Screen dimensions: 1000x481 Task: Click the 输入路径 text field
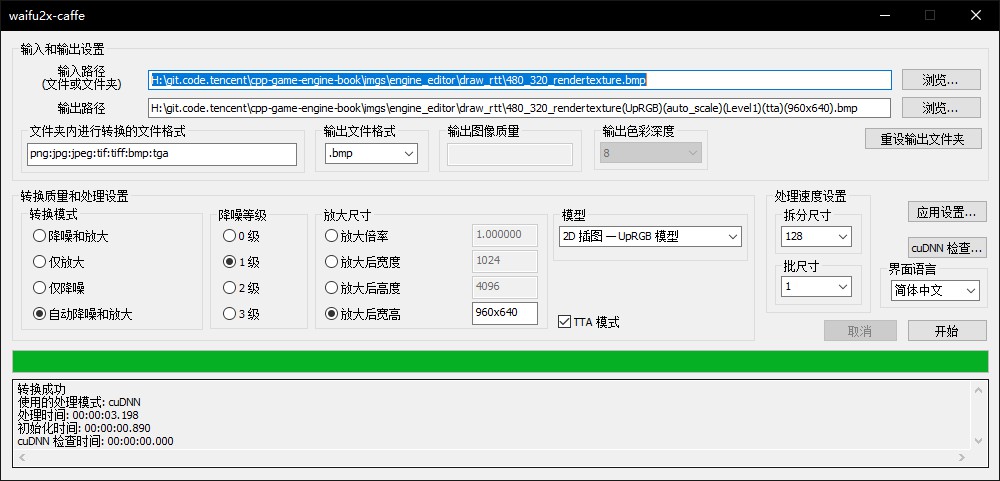(520, 80)
